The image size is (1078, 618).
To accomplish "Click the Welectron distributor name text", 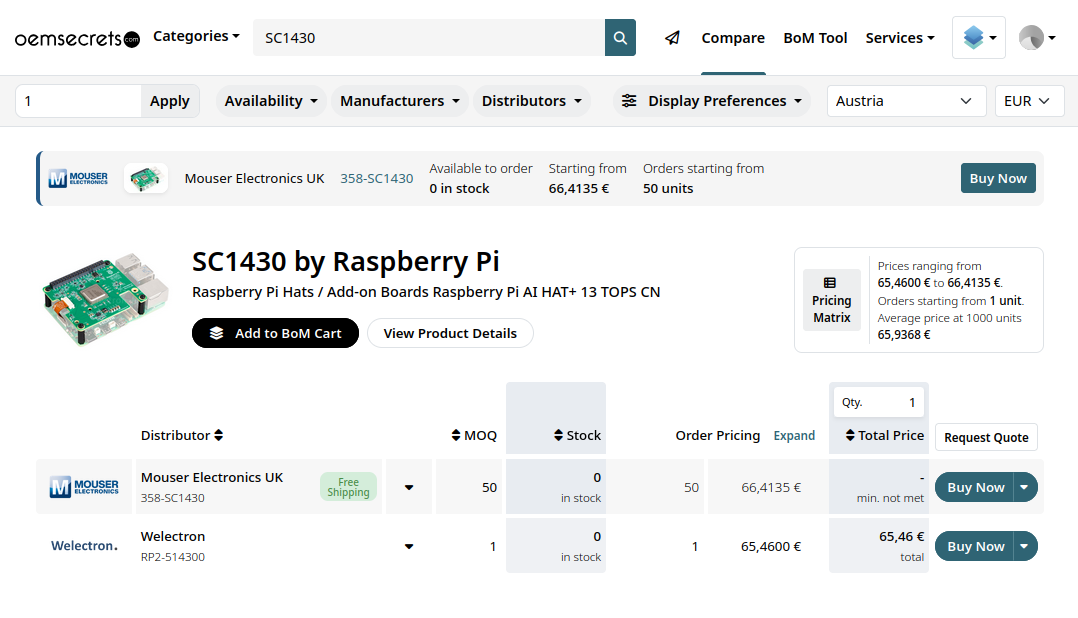I will pyautogui.click(x=173, y=536).
